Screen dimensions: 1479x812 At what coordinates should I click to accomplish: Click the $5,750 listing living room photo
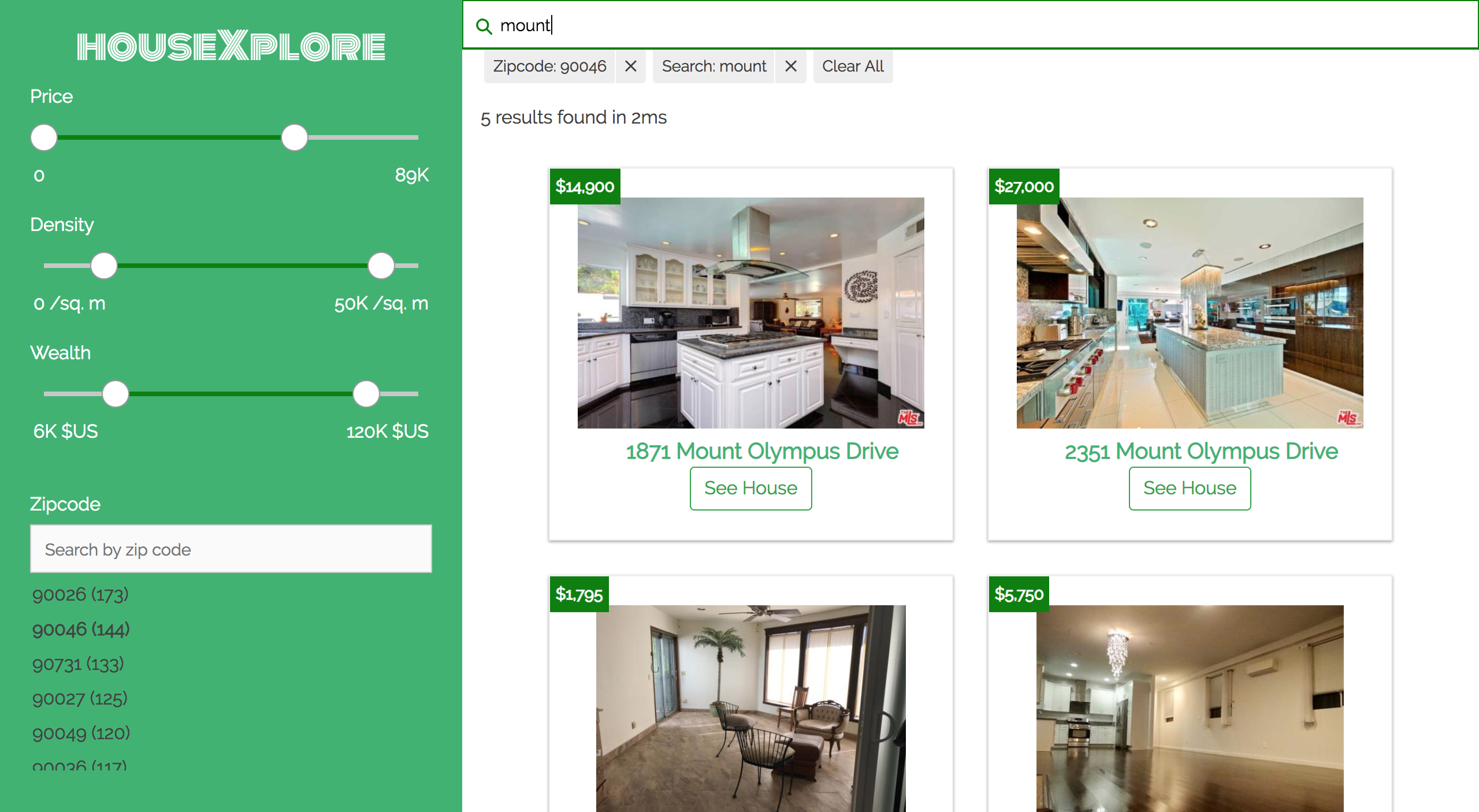click(1190, 709)
